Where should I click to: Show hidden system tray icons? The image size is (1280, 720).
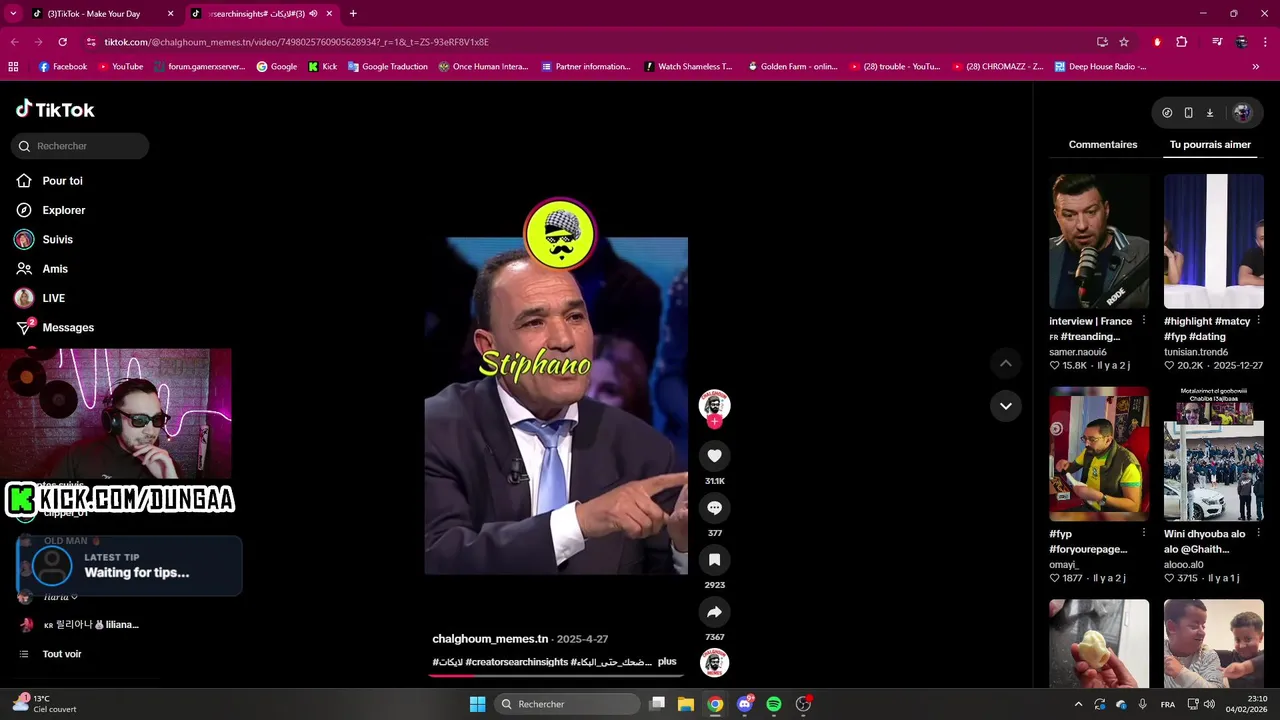1078,704
